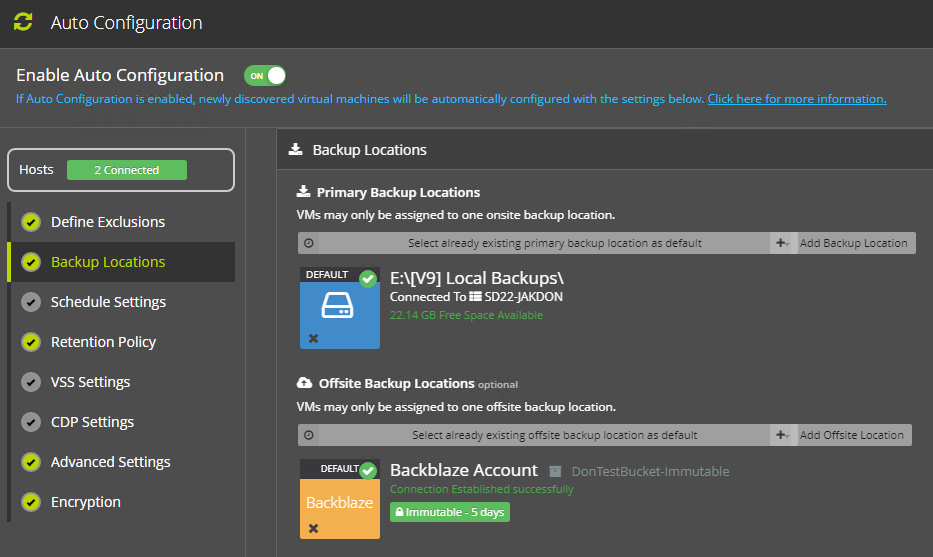This screenshot has height=557, width=933.
Task: Click the 2 Connected hosts badge
Action: pyautogui.click(x=127, y=170)
